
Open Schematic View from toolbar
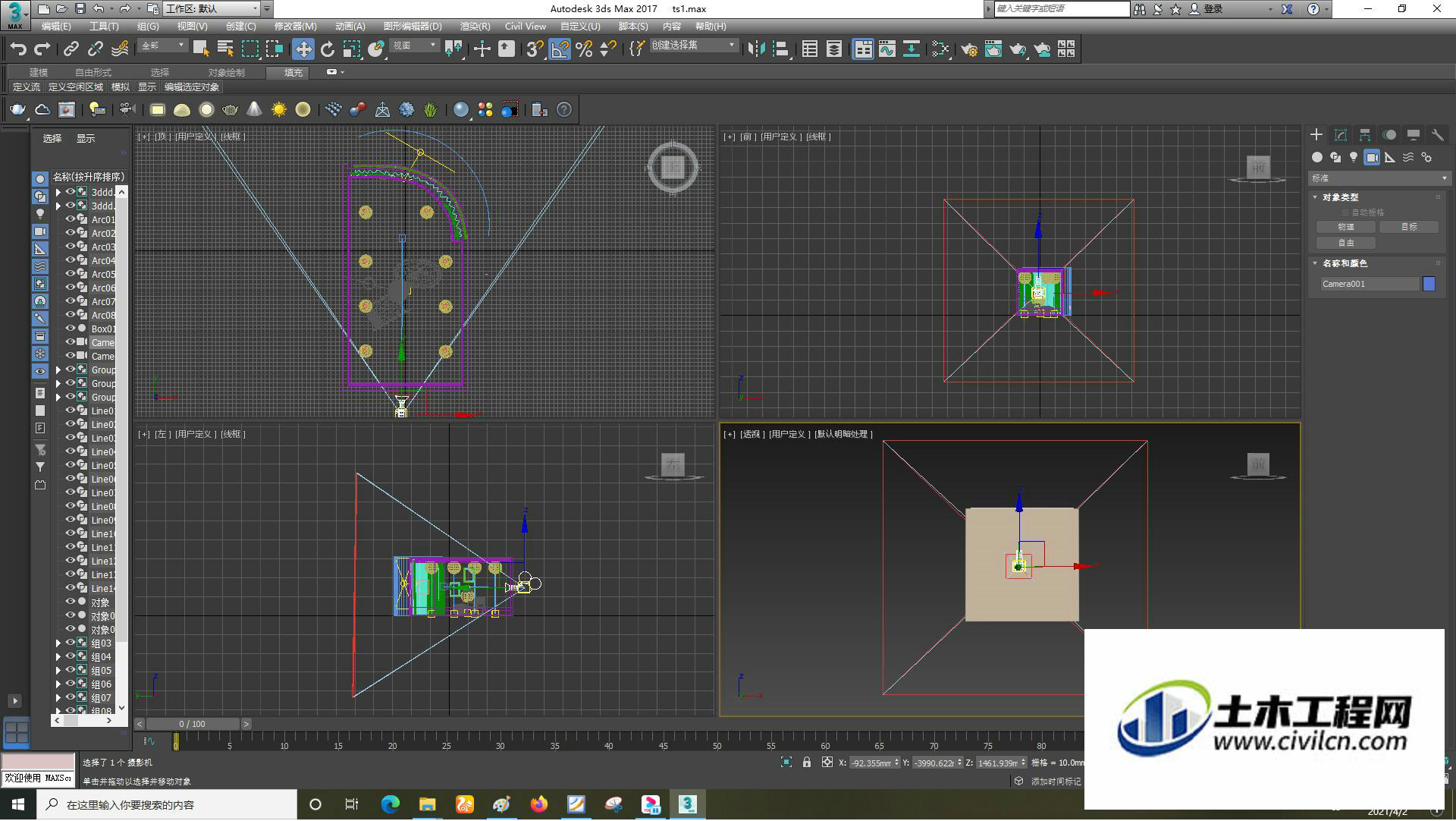tap(912, 49)
